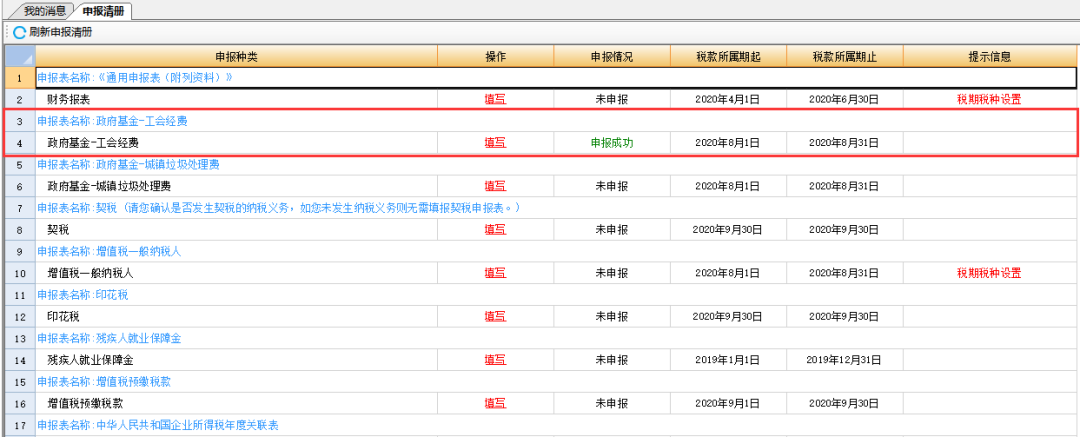Select group row 申报表名称:政府基金-城镇垃圾处理费
1080x437 pixels.
click(555, 165)
